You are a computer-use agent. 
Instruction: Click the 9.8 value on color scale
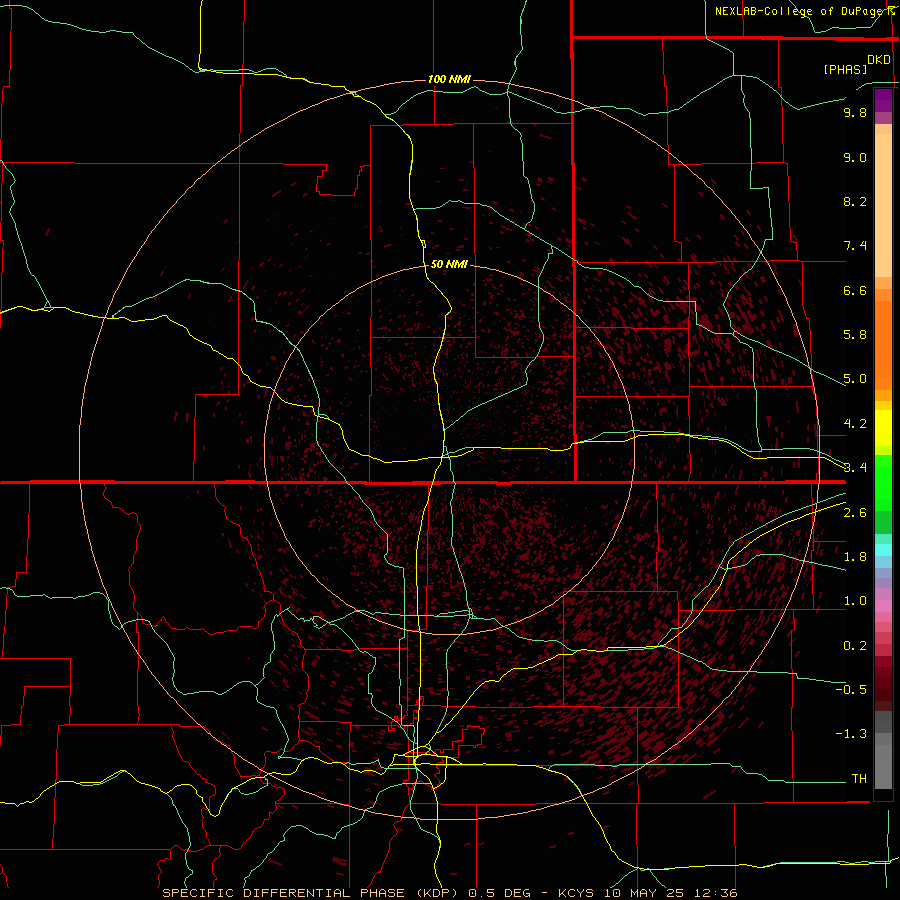coord(855,112)
